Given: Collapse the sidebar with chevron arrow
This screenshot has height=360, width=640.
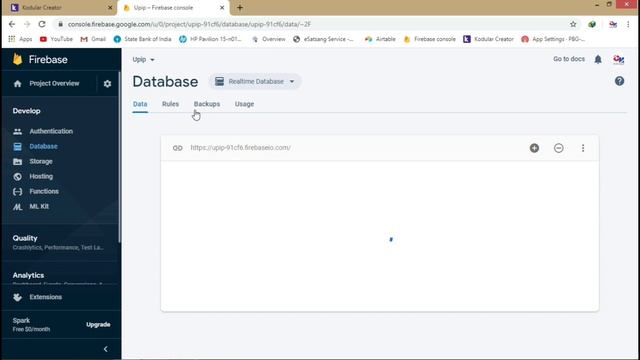Looking at the screenshot, I should click(106, 349).
